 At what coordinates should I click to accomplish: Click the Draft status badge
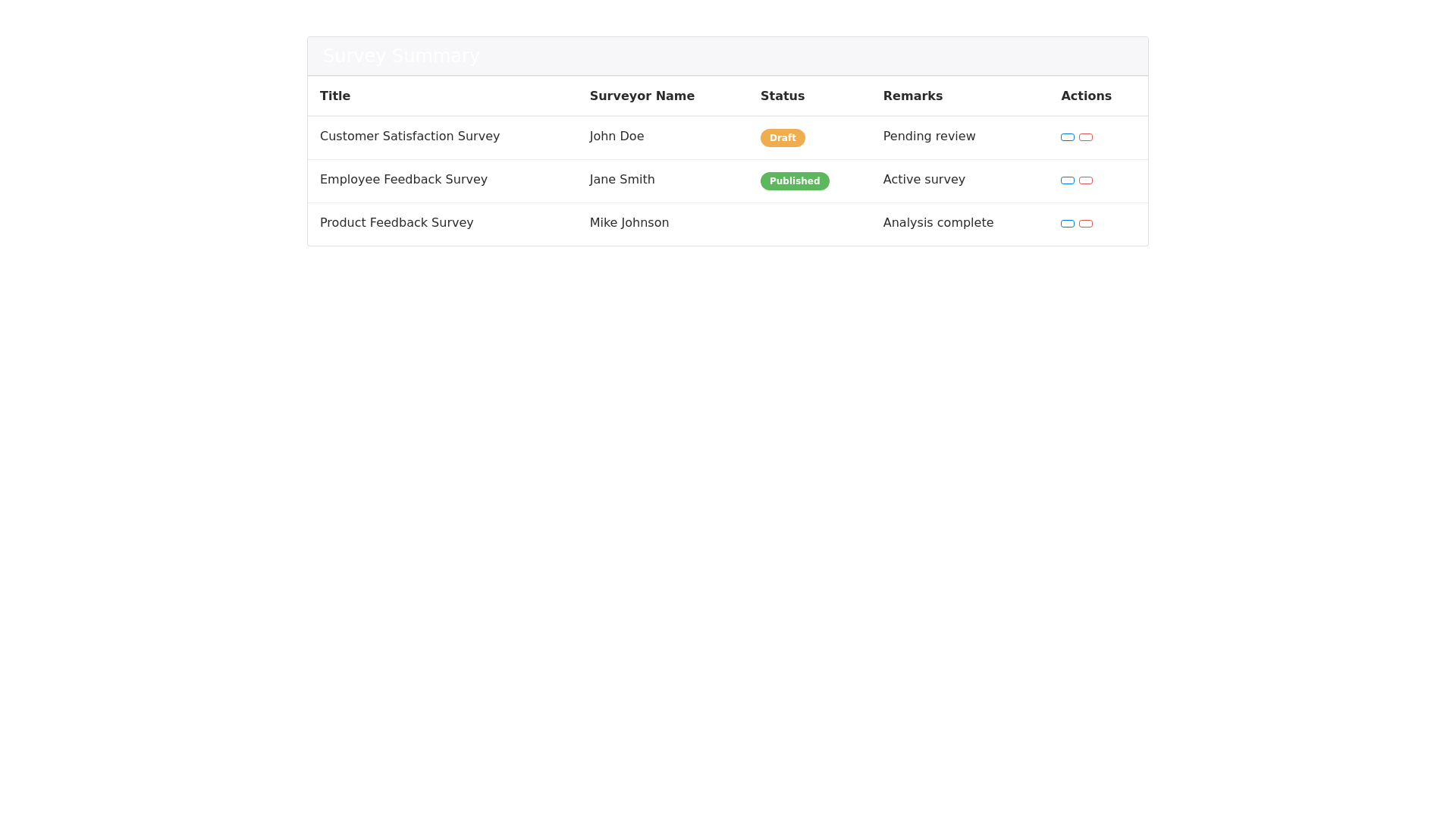coord(783,137)
